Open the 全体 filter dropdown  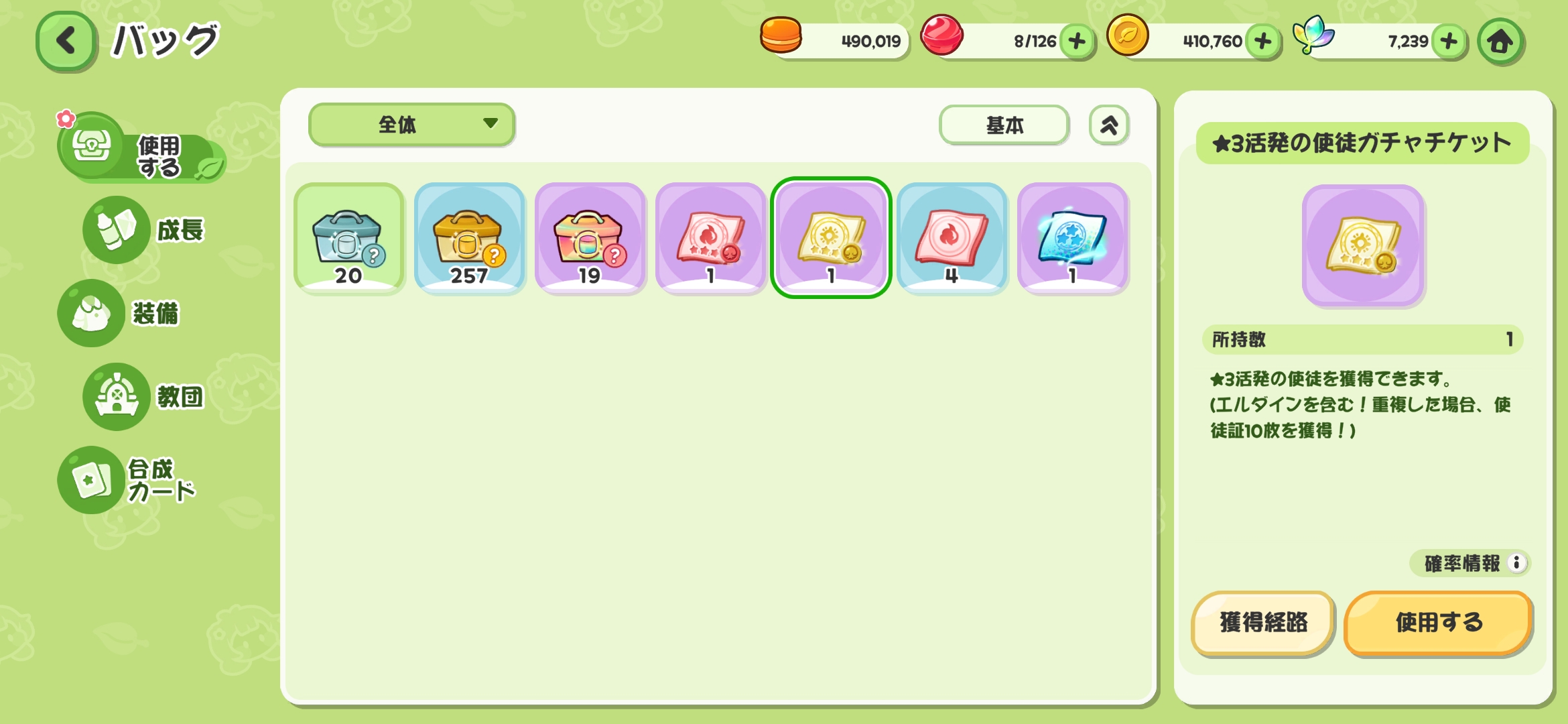pos(411,124)
